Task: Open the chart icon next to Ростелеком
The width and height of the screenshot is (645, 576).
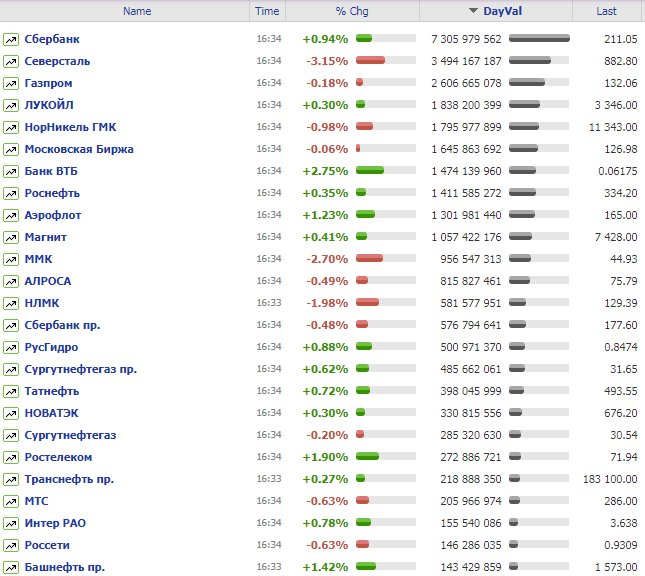Action: click(x=11, y=457)
